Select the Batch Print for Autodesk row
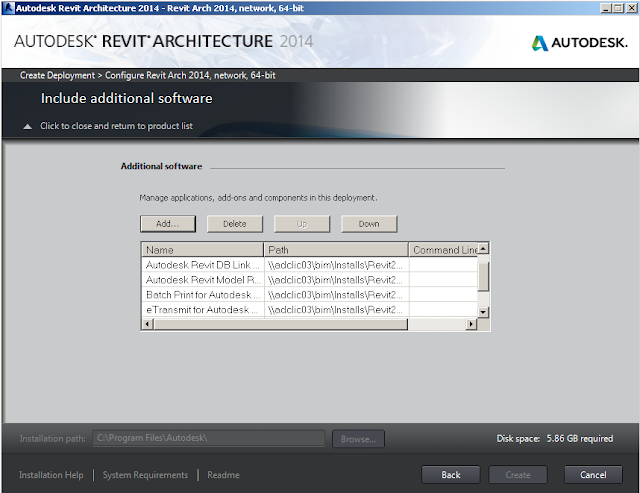The image size is (640, 493). coord(309,295)
